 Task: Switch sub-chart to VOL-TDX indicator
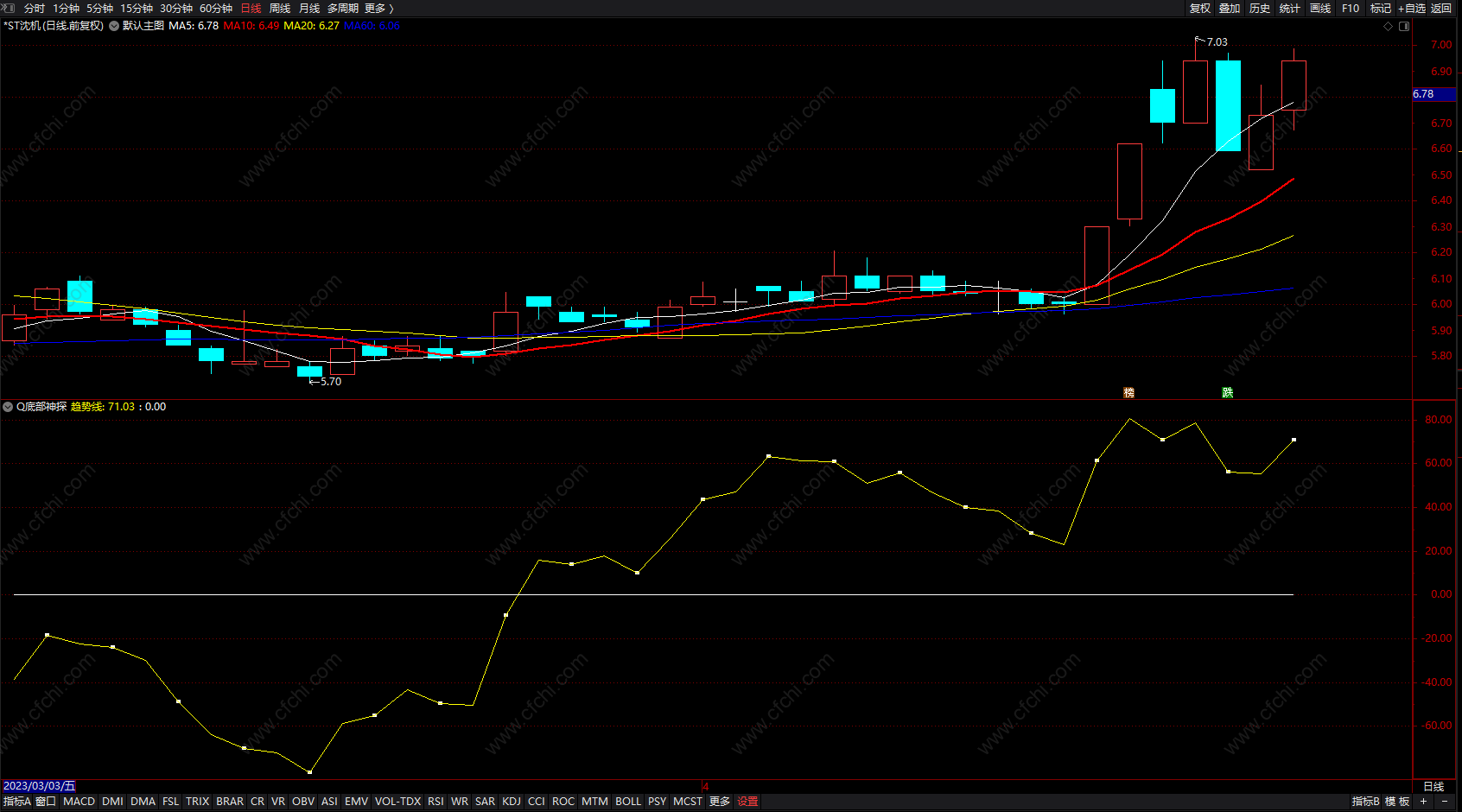(x=397, y=802)
